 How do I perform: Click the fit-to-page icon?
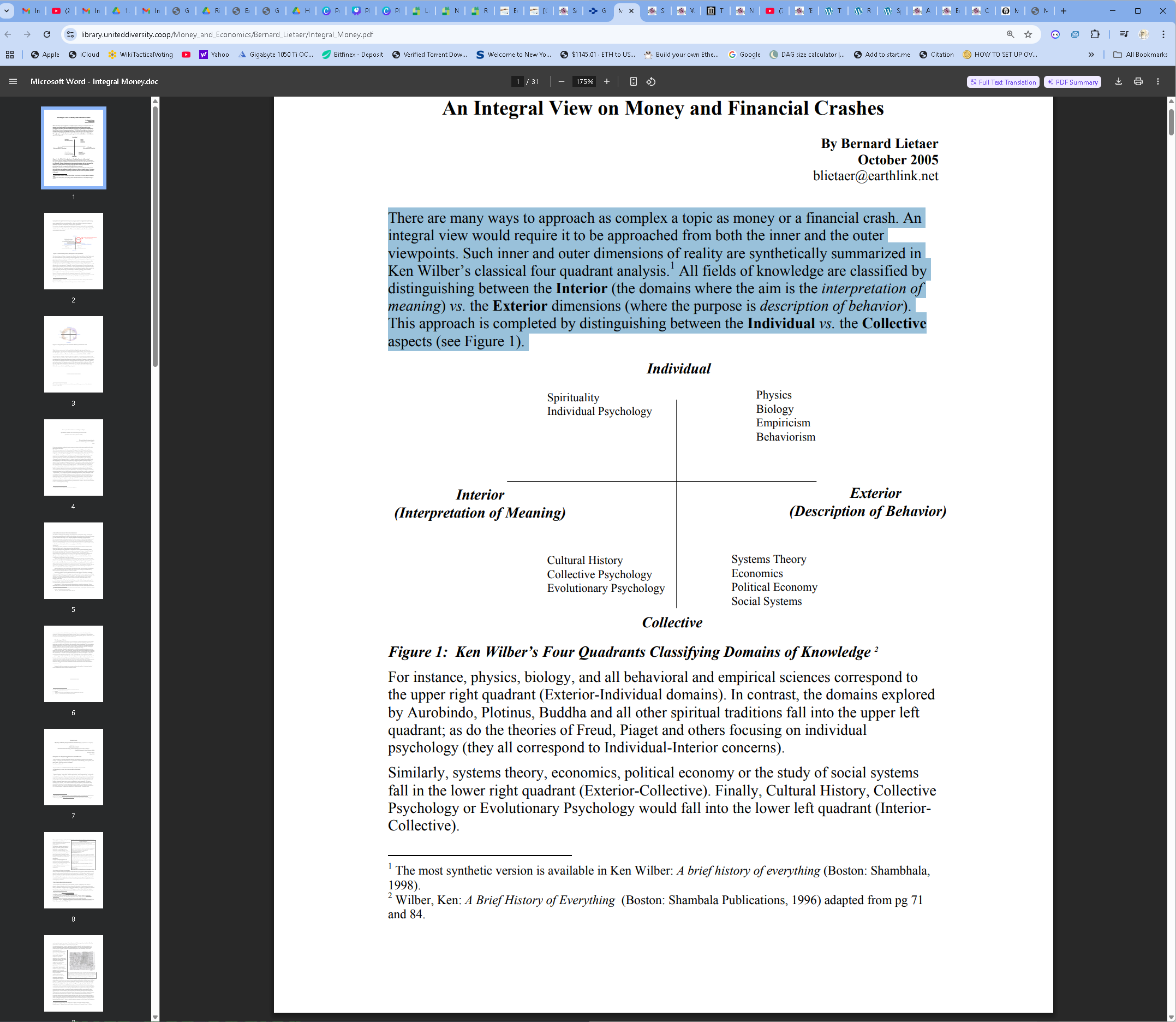pyautogui.click(x=634, y=81)
